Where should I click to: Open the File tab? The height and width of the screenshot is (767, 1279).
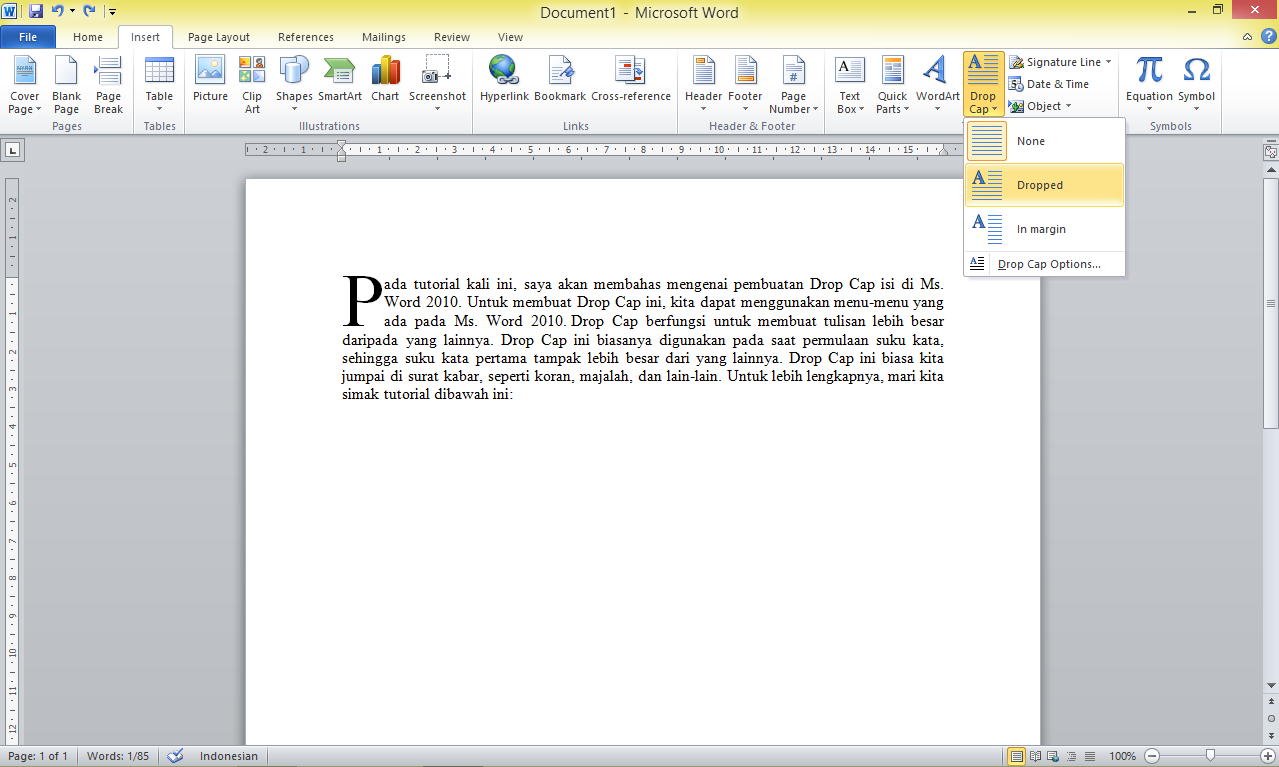pyautogui.click(x=28, y=37)
